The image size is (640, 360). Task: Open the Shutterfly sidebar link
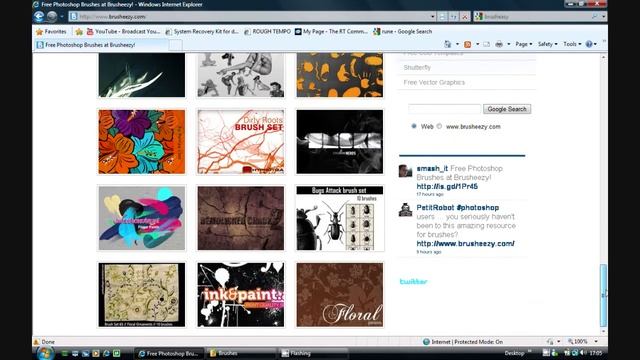tap(417, 67)
